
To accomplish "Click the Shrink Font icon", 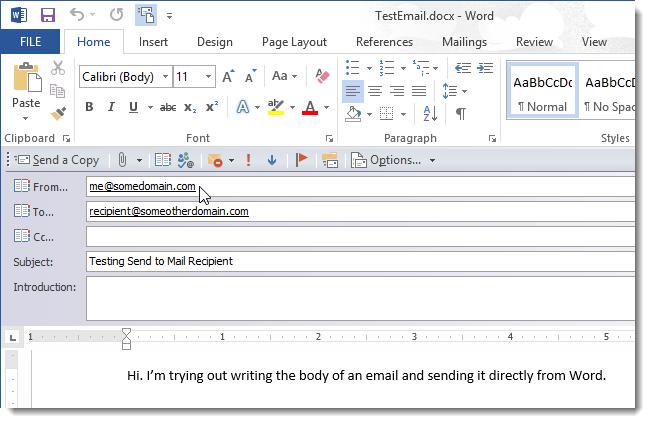I will pos(250,77).
